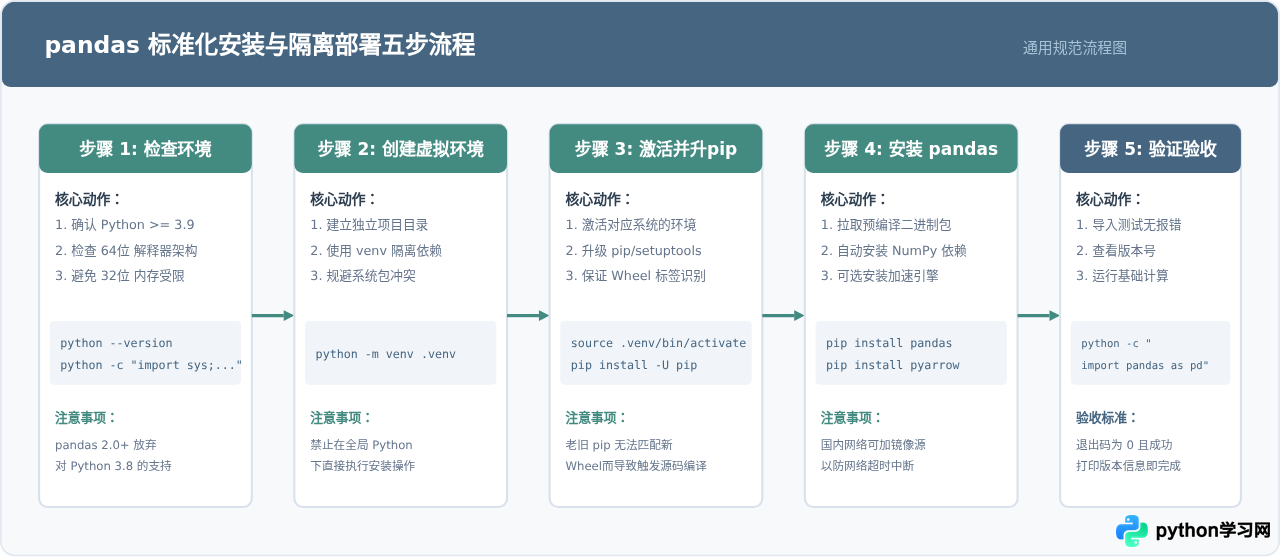
Task: Select the '步骤 3: 激活并升pip' header
Action: pyautogui.click(x=656, y=149)
